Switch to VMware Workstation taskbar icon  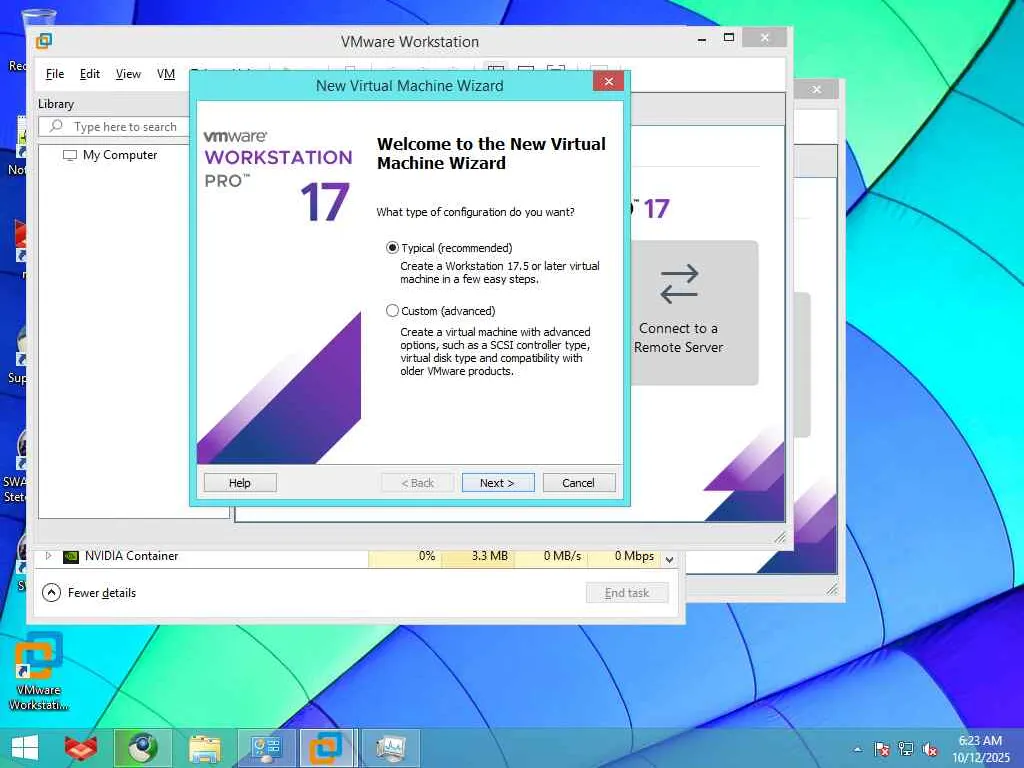coord(326,748)
